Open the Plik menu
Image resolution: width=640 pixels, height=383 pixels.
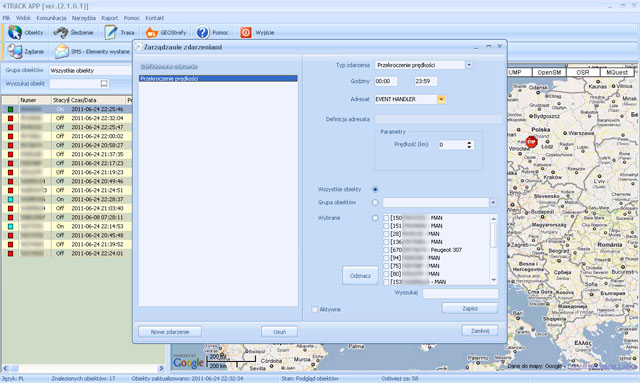click(6, 18)
